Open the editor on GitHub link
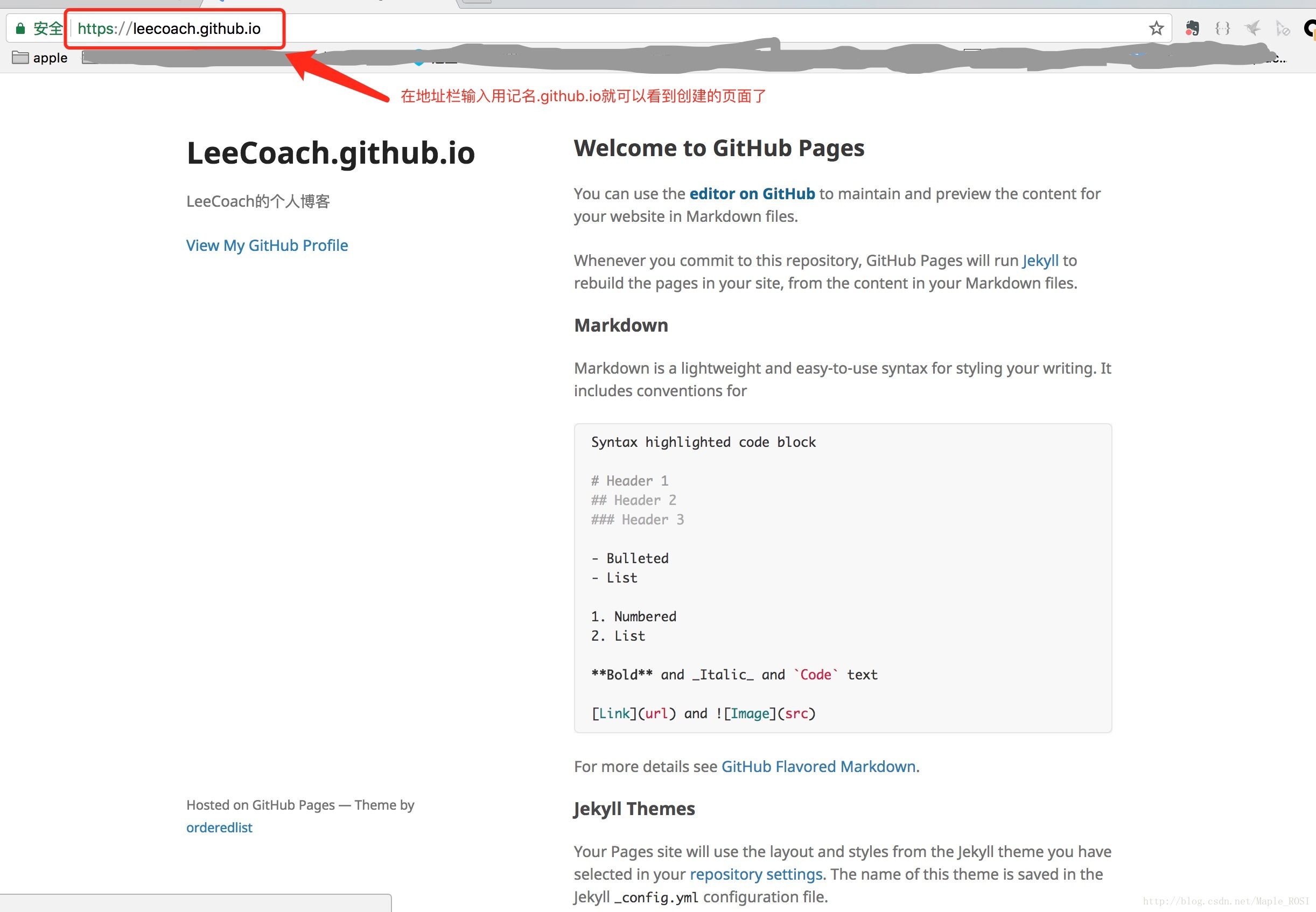This screenshot has height=912, width=1316. pyautogui.click(x=752, y=194)
